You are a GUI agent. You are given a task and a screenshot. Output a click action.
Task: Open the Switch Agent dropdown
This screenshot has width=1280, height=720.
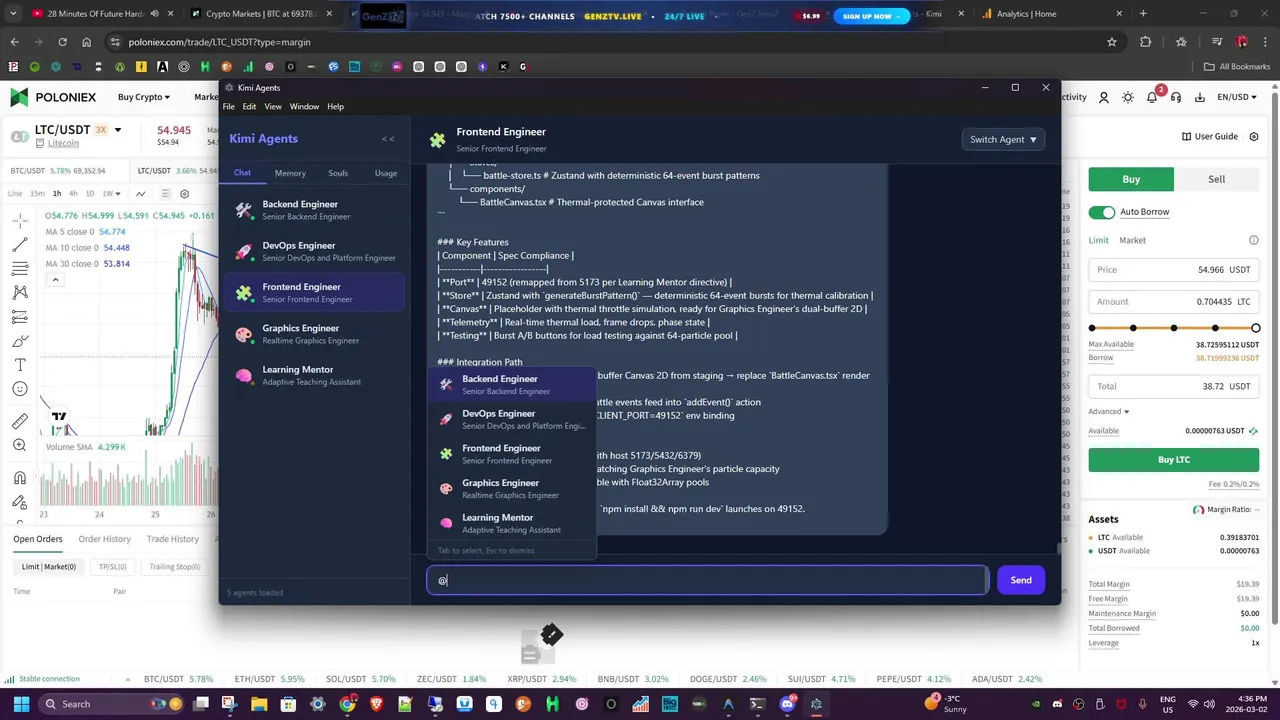pyautogui.click(x=1004, y=139)
